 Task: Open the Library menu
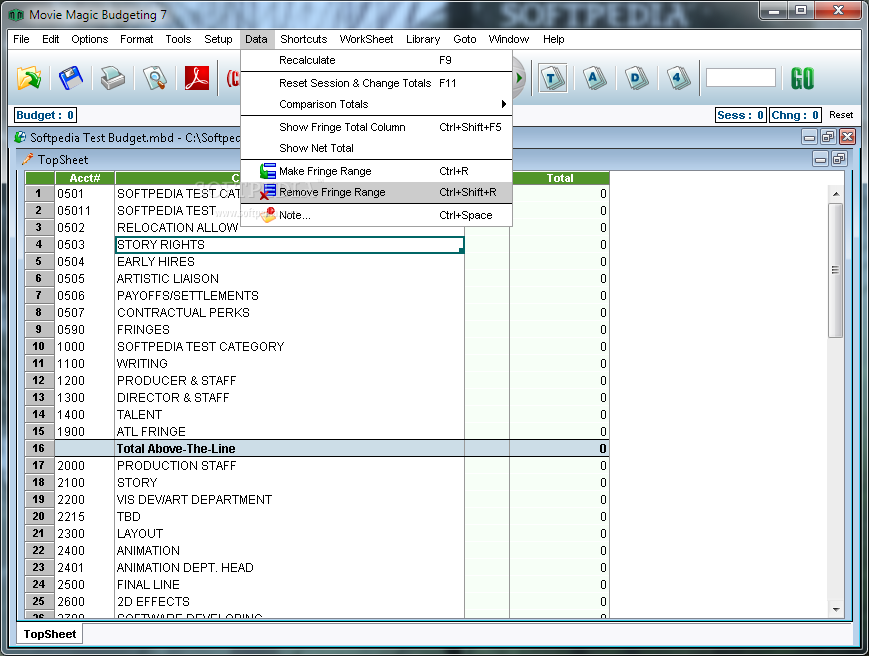[x=423, y=39]
